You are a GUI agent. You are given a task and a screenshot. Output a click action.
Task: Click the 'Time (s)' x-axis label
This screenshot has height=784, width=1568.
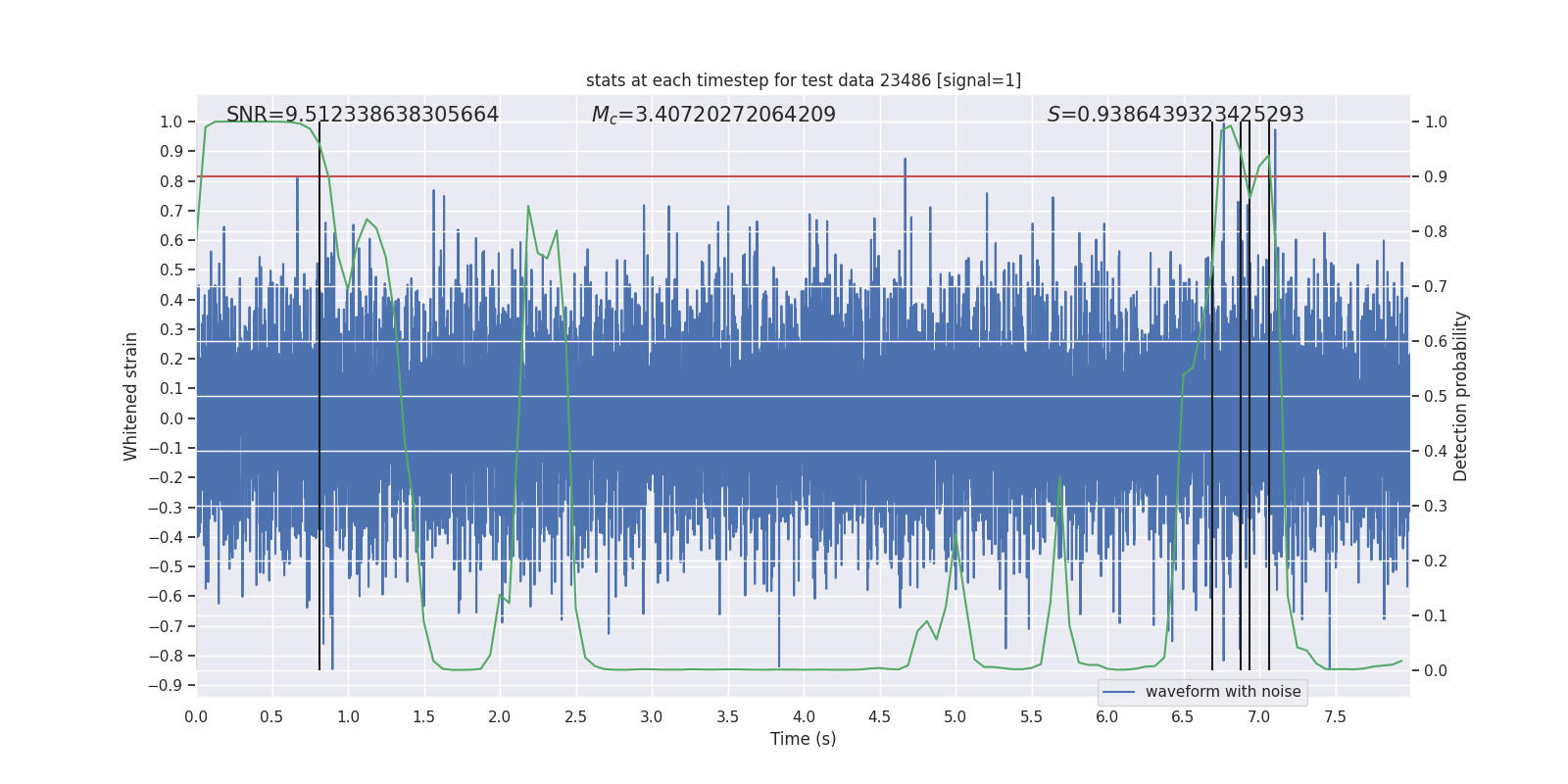pos(803,739)
